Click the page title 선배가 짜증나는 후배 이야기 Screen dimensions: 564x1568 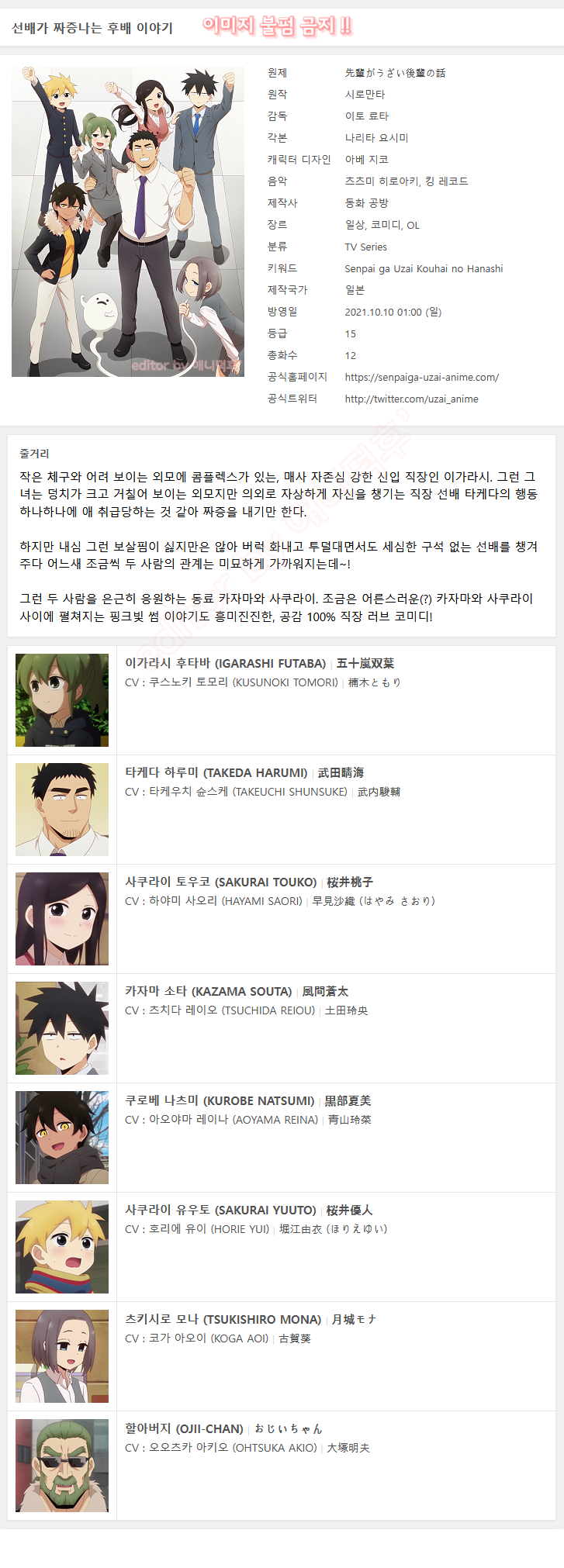click(92, 28)
